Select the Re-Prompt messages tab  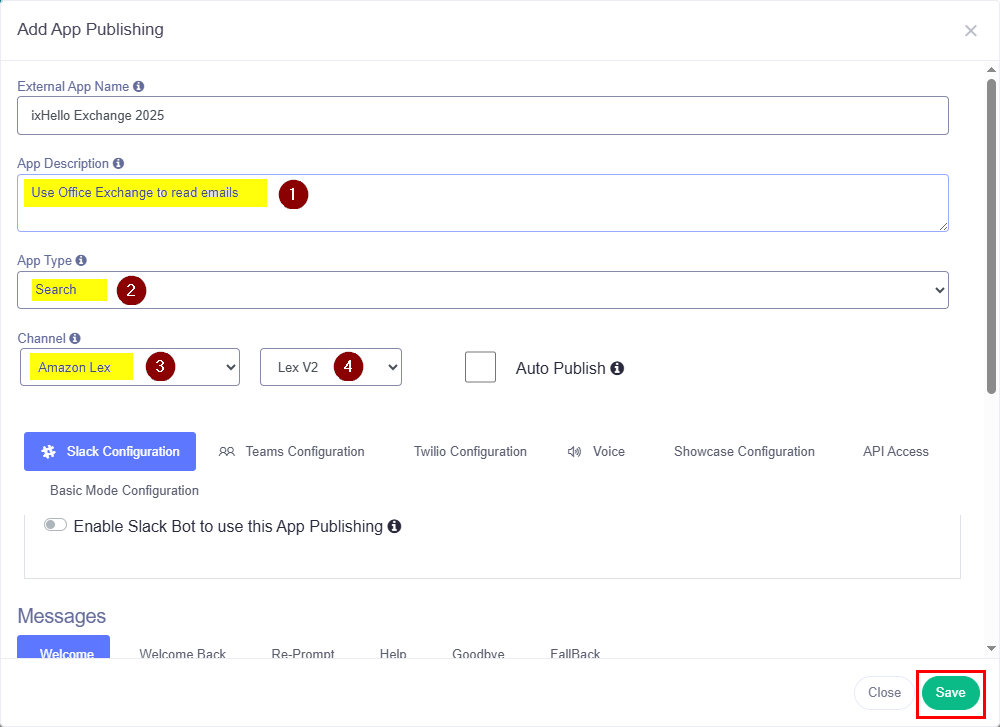pyautogui.click(x=303, y=653)
